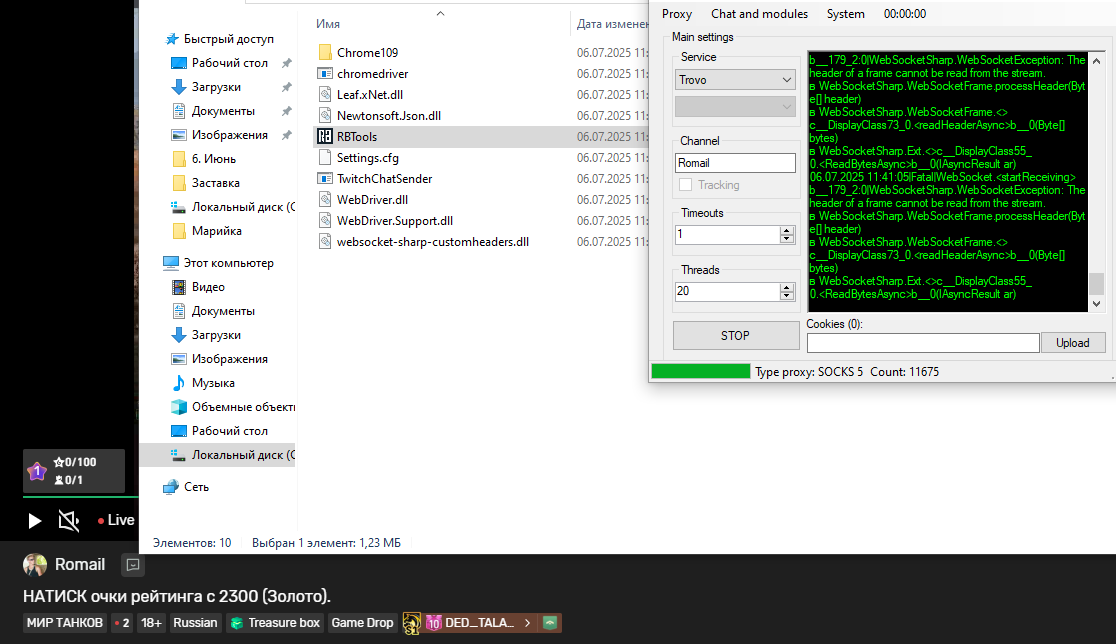Open the Chrome109 folder icon
The width and height of the screenshot is (1116, 644).
tap(325, 52)
